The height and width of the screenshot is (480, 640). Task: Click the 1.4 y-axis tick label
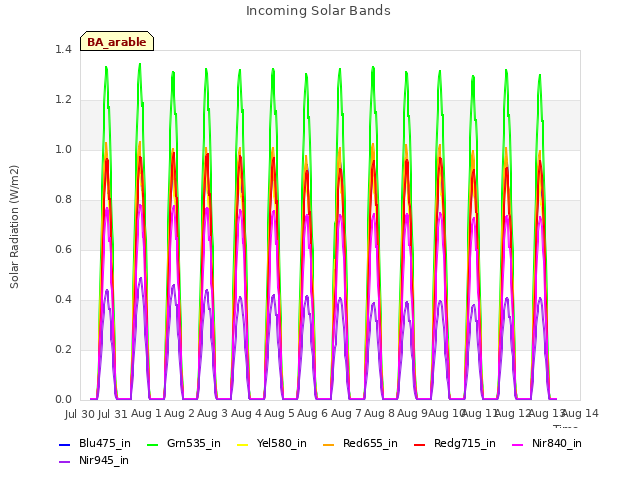click(63, 49)
